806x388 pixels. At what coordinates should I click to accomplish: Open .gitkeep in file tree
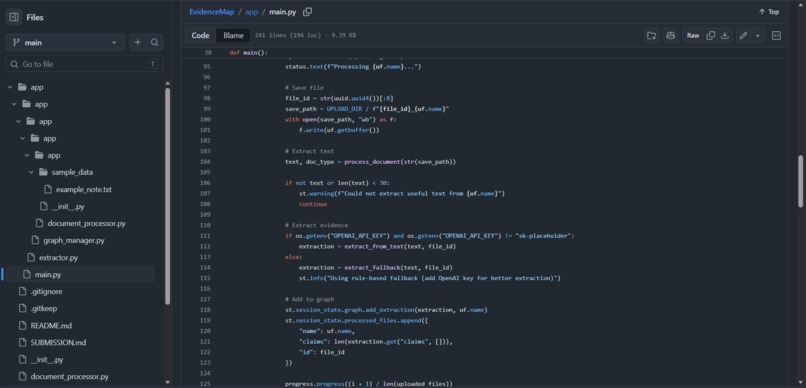click(x=44, y=308)
